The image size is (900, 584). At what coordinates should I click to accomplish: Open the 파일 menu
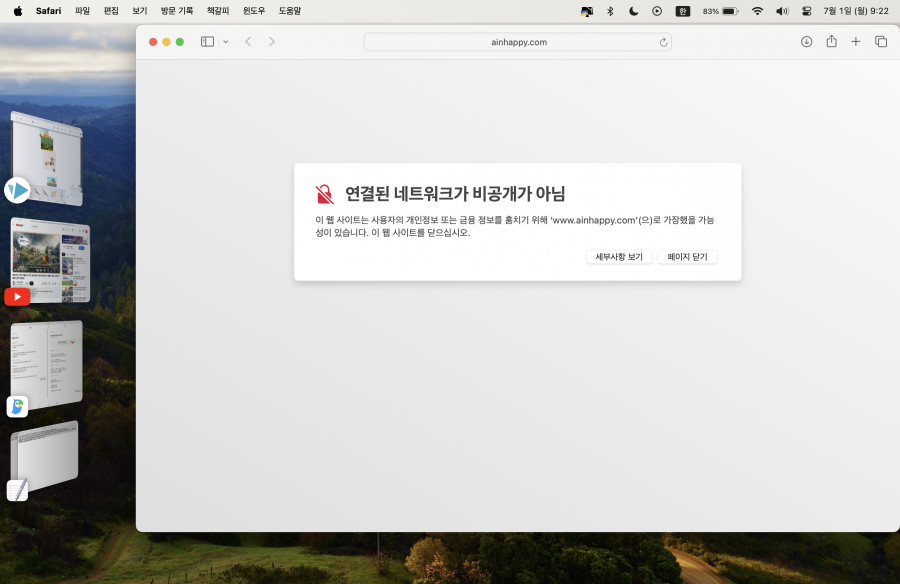pyautogui.click(x=82, y=11)
